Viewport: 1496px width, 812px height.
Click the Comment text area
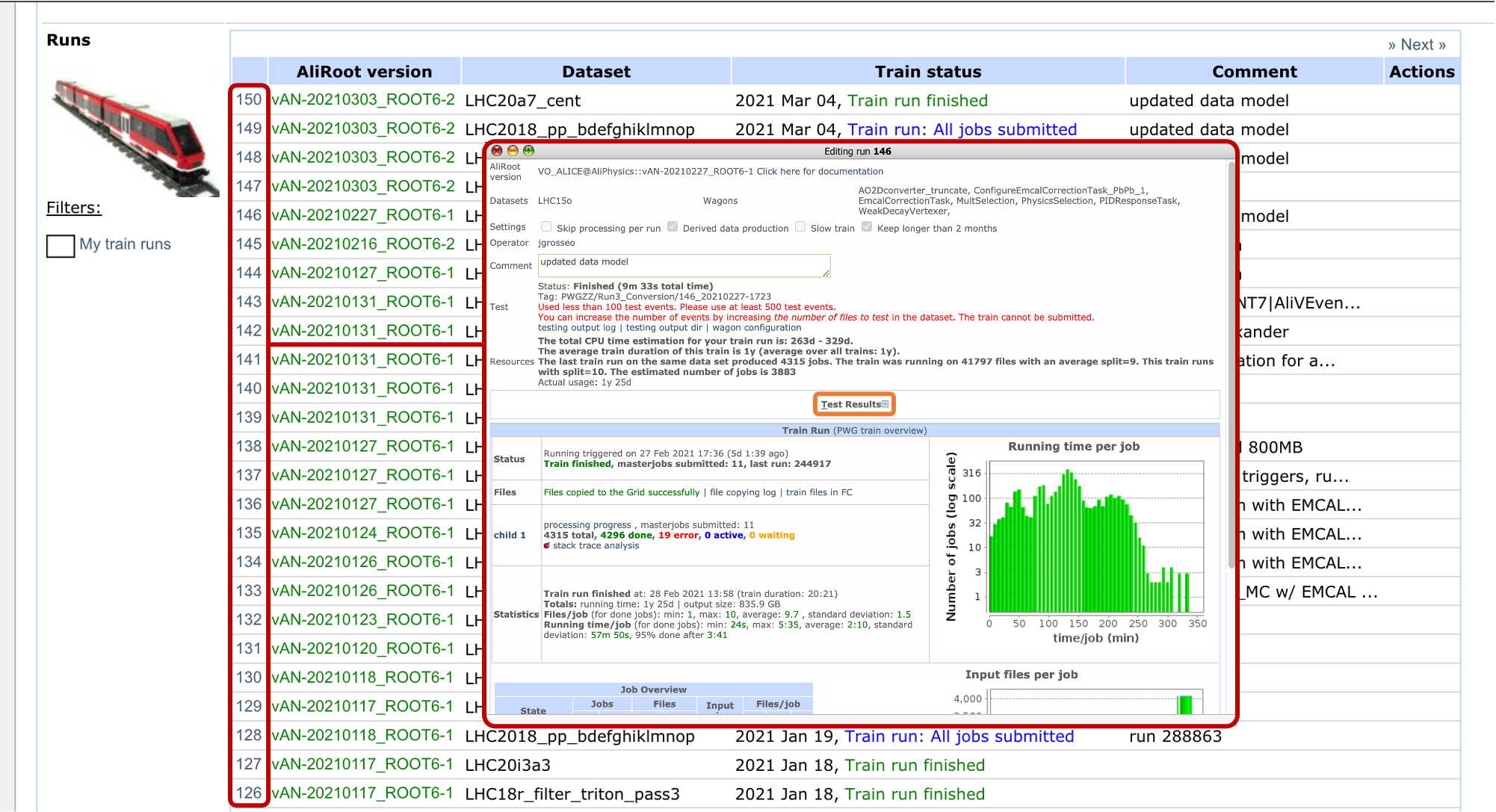(x=683, y=266)
